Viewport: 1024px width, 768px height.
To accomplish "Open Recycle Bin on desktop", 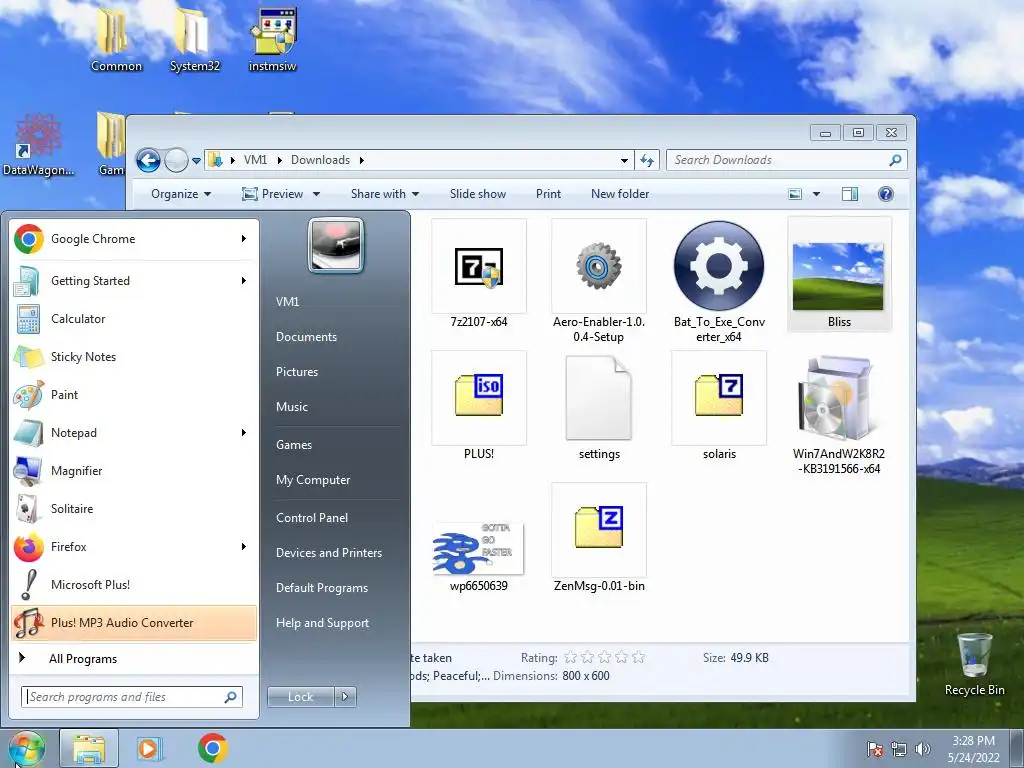I will 974,665.
